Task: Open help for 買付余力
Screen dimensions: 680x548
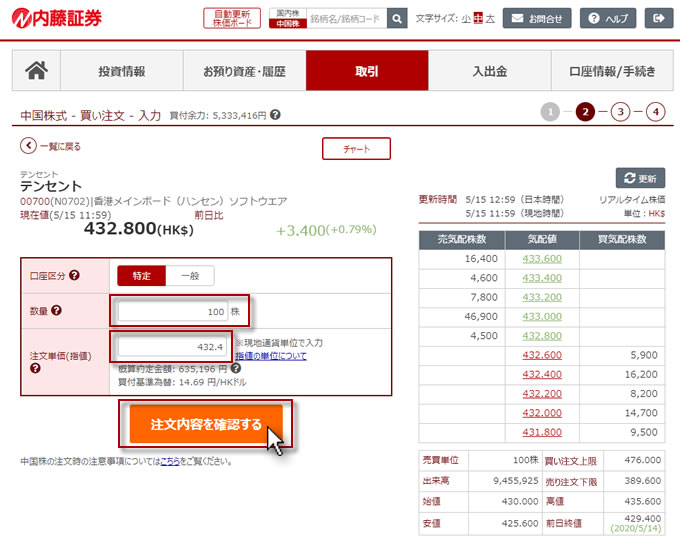Action: pyautogui.click(x=275, y=115)
